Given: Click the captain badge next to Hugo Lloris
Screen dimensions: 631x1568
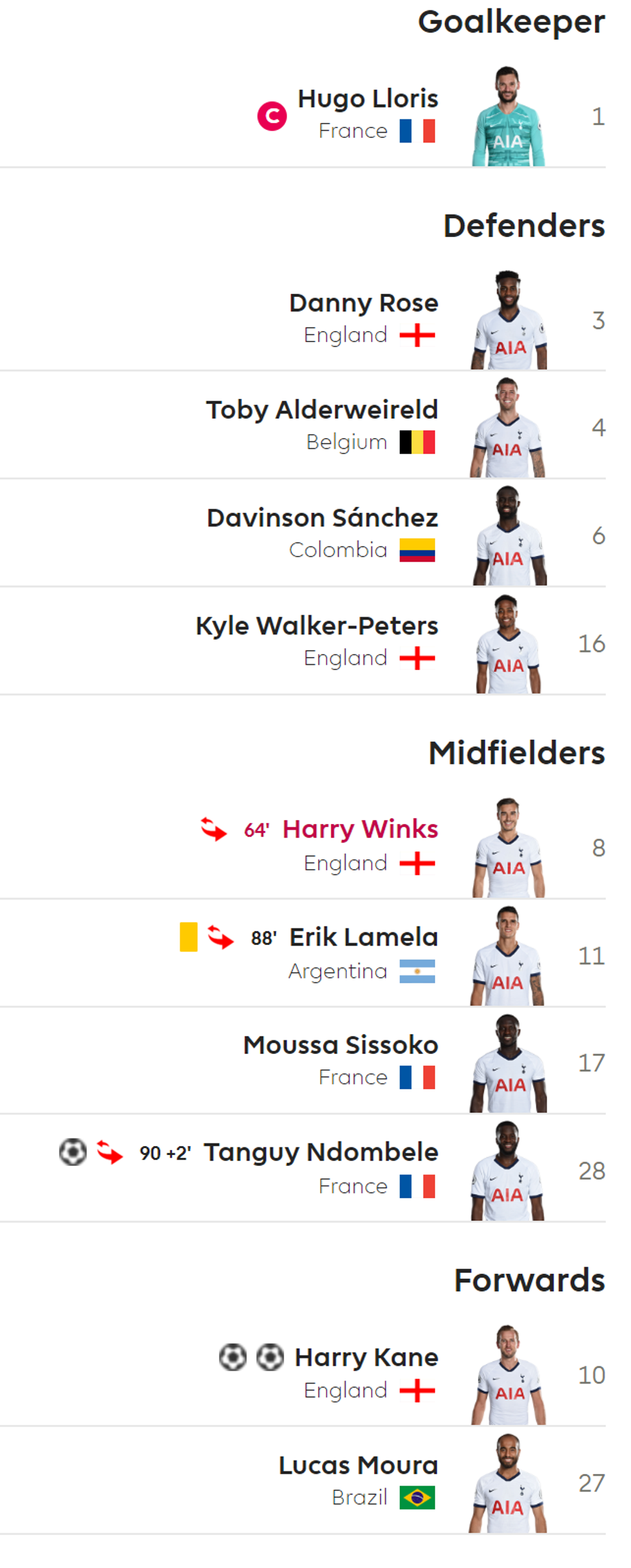Looking at the screenshot, I should click(272, 116).
